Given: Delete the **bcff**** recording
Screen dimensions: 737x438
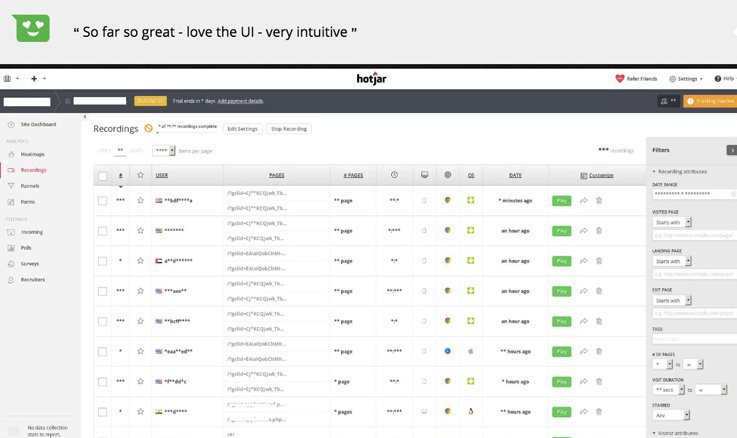Looking at the screenshot, I should (x=599, y=321).
